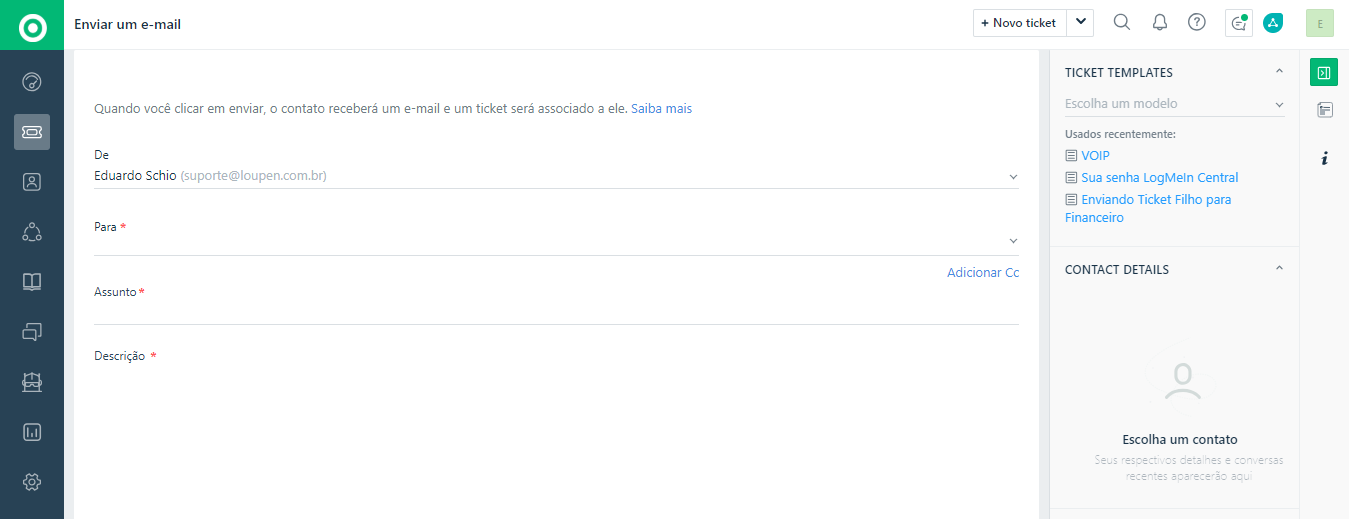Open the help question mark icon

(1197, 22)
